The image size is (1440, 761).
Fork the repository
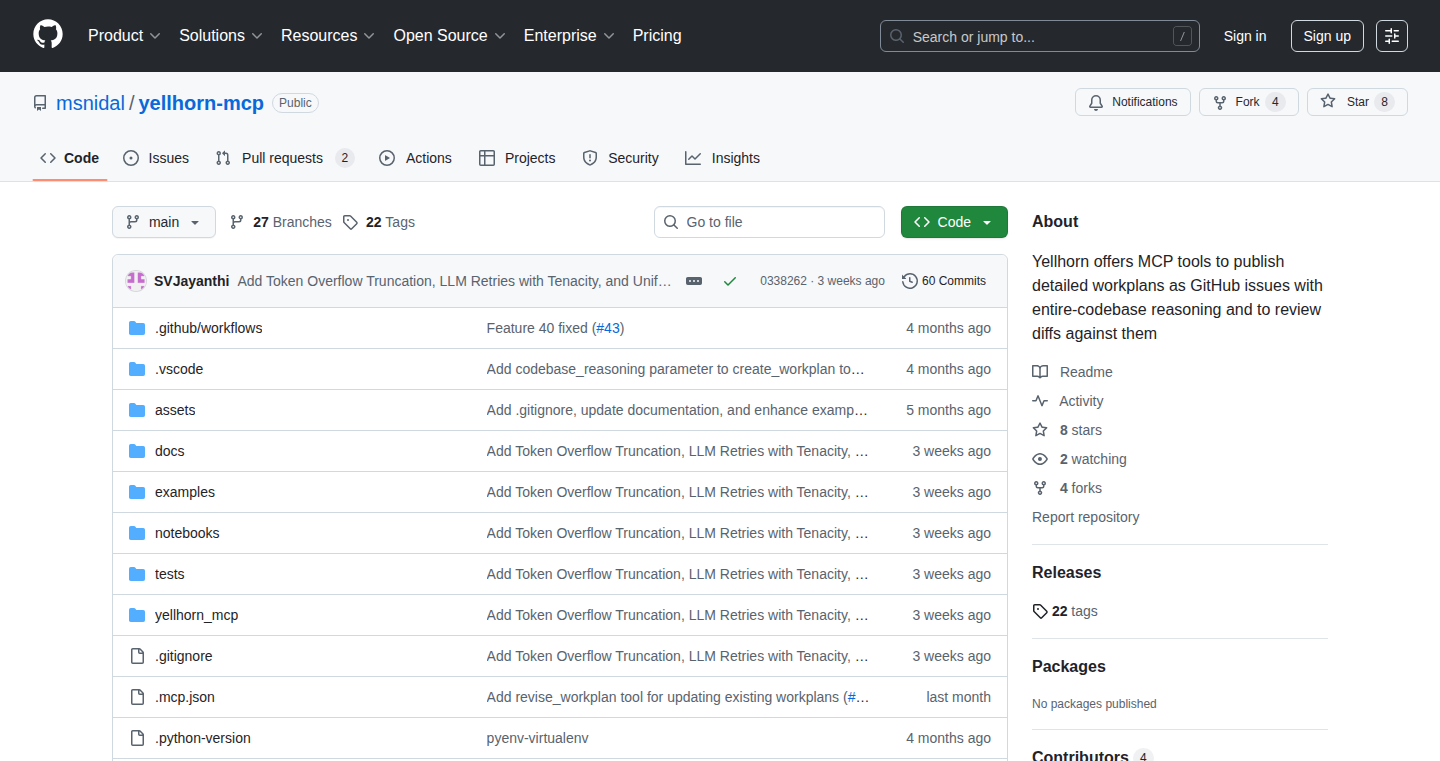(x=1249, y=102)
